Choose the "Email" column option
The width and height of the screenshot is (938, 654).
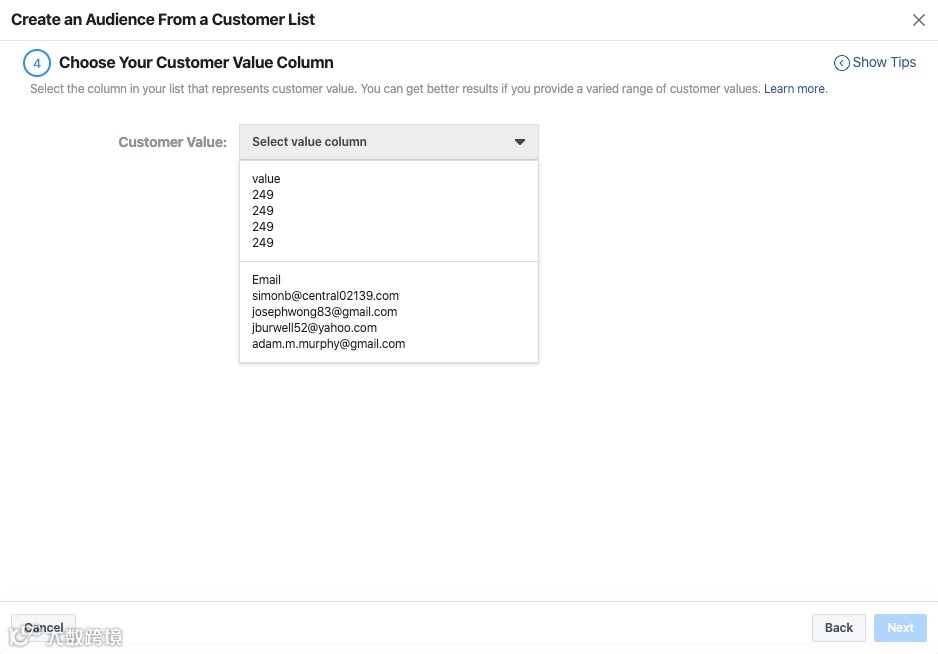[266, 280]
